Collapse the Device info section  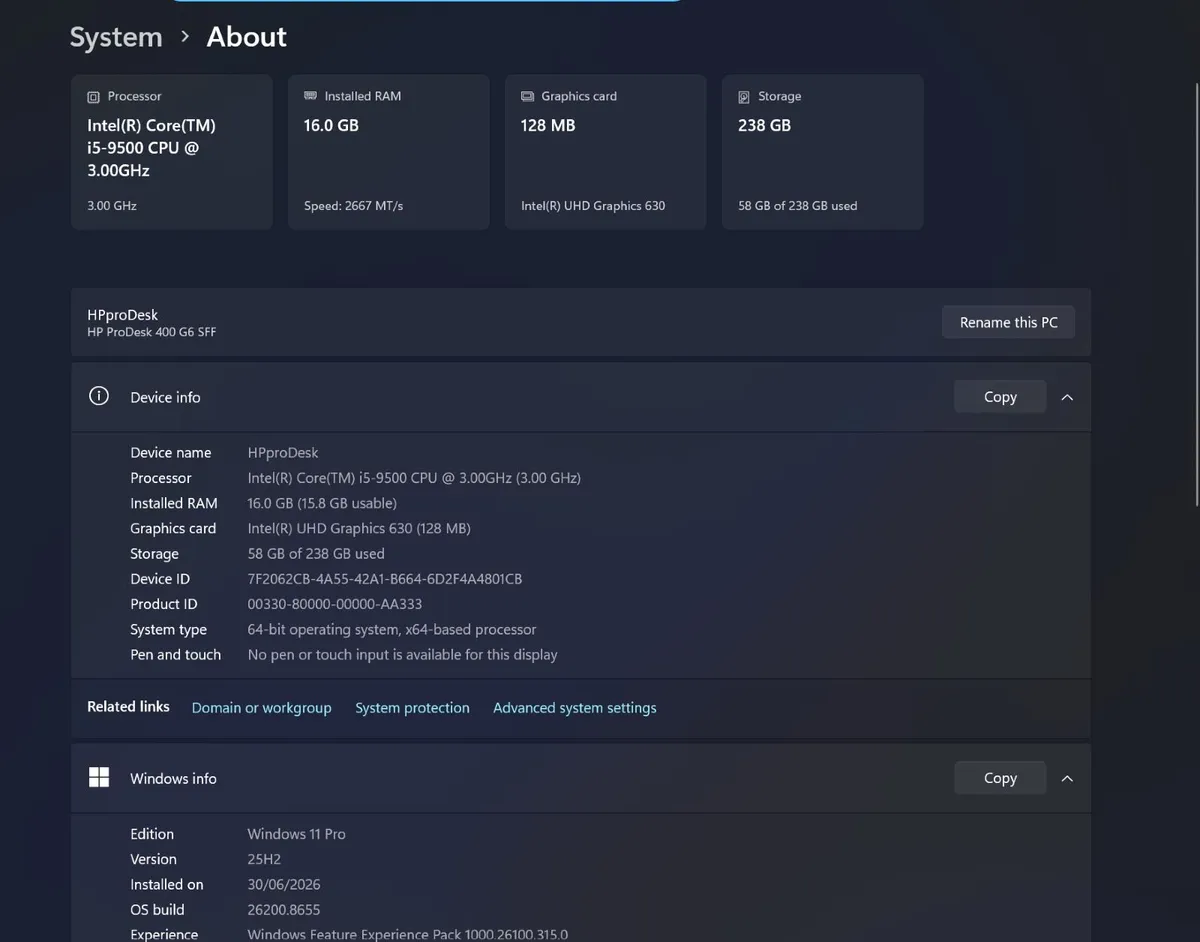(x=1067, y=397)
